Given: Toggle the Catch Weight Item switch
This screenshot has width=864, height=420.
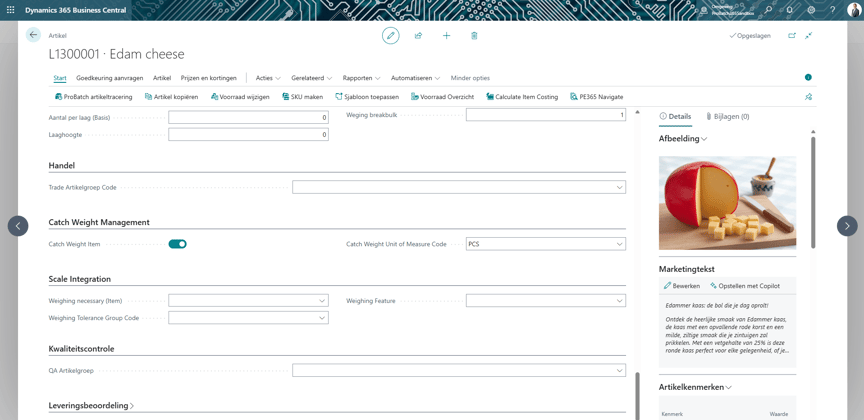Looking at the screenshot, I should coord(177,244).
